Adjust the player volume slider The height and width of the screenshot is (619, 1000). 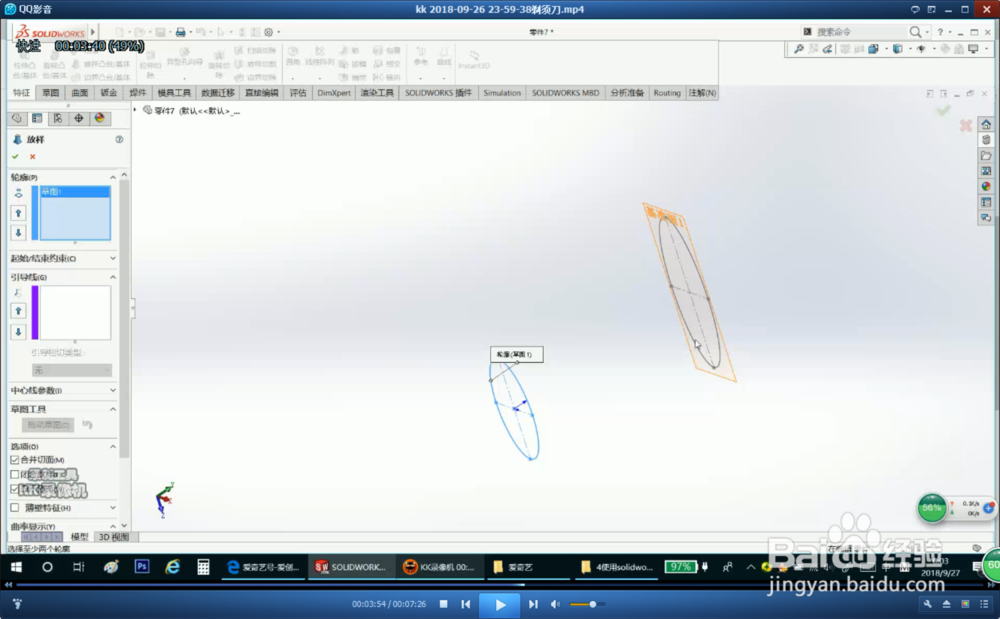(x=587, y=604)
